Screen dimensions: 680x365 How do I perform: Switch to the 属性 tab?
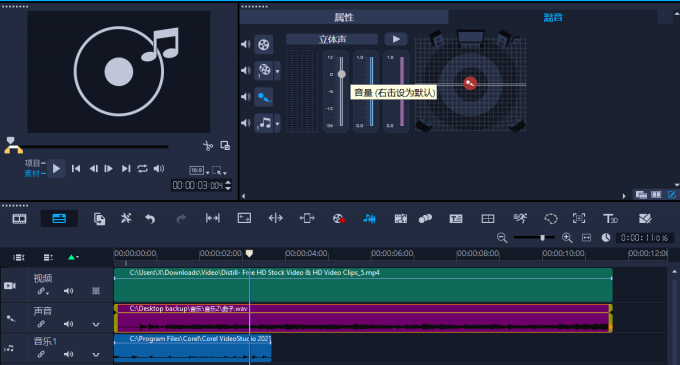point(344,17)
